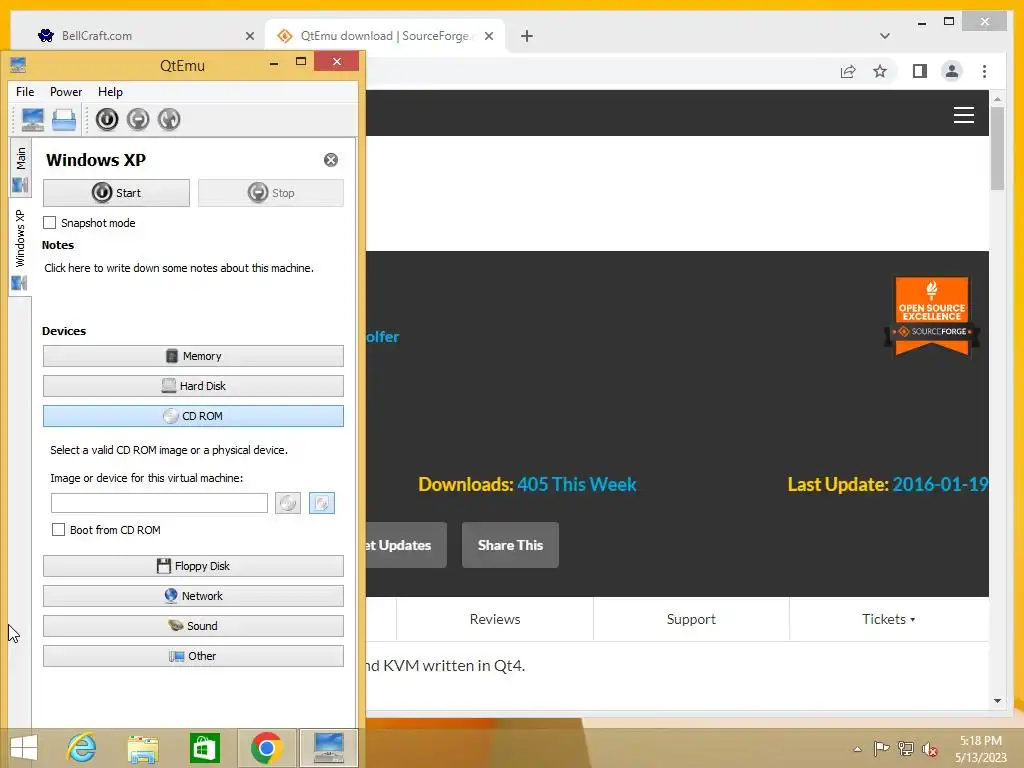
Task: Click the notes text to write machine notes
Action: click(x=179, y=268)
